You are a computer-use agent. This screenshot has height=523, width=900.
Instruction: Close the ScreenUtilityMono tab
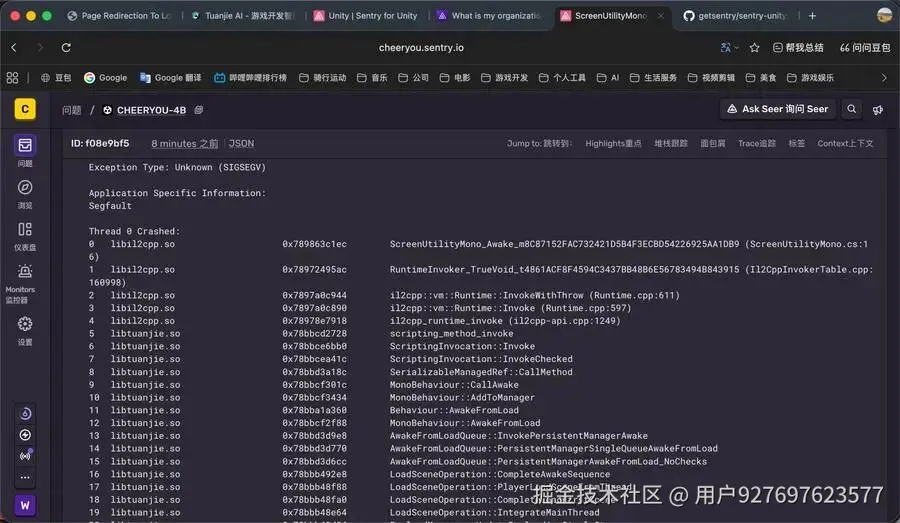(661, 16)
